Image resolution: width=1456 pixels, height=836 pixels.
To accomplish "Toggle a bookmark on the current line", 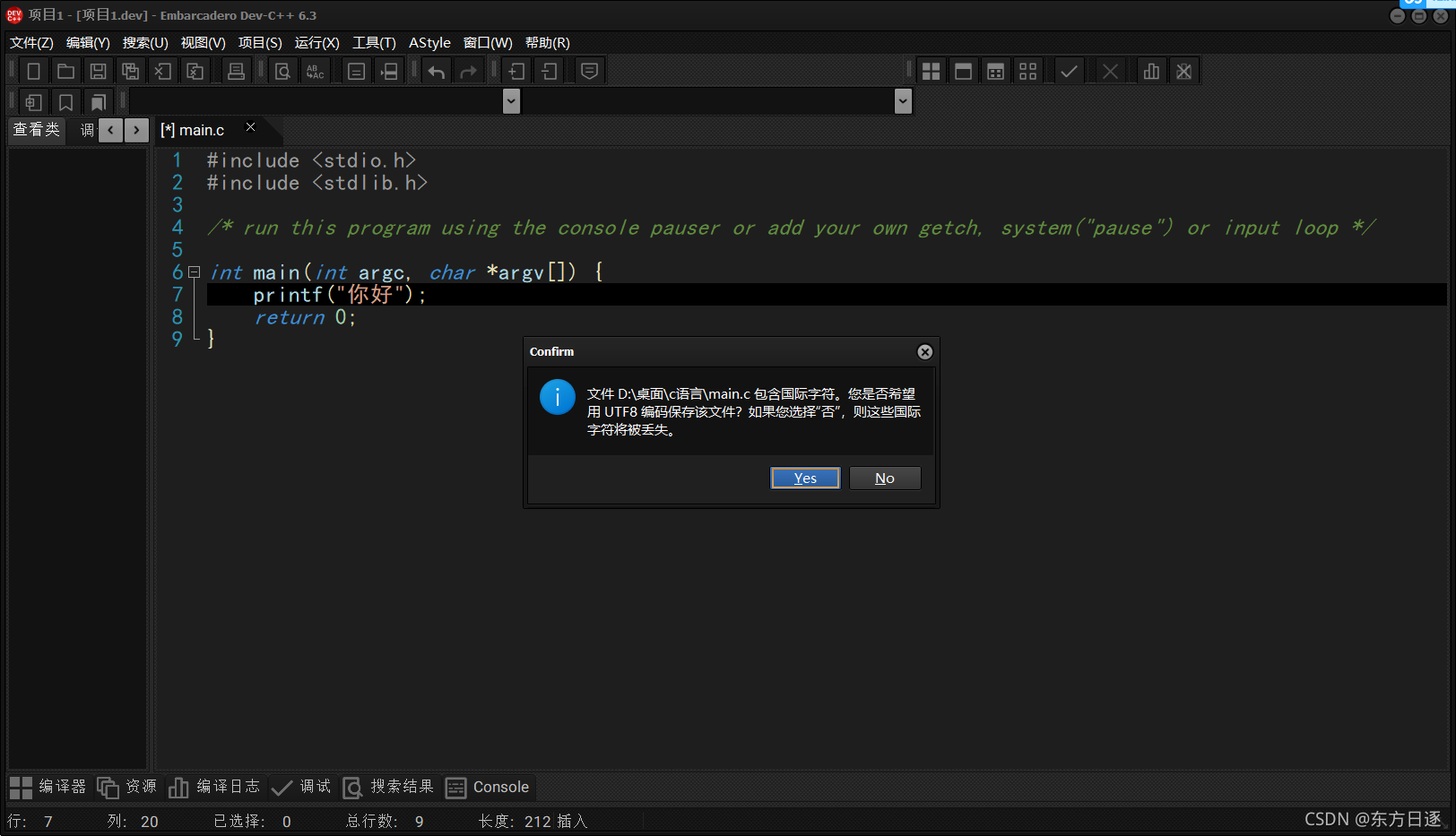I will click(65, 101).
